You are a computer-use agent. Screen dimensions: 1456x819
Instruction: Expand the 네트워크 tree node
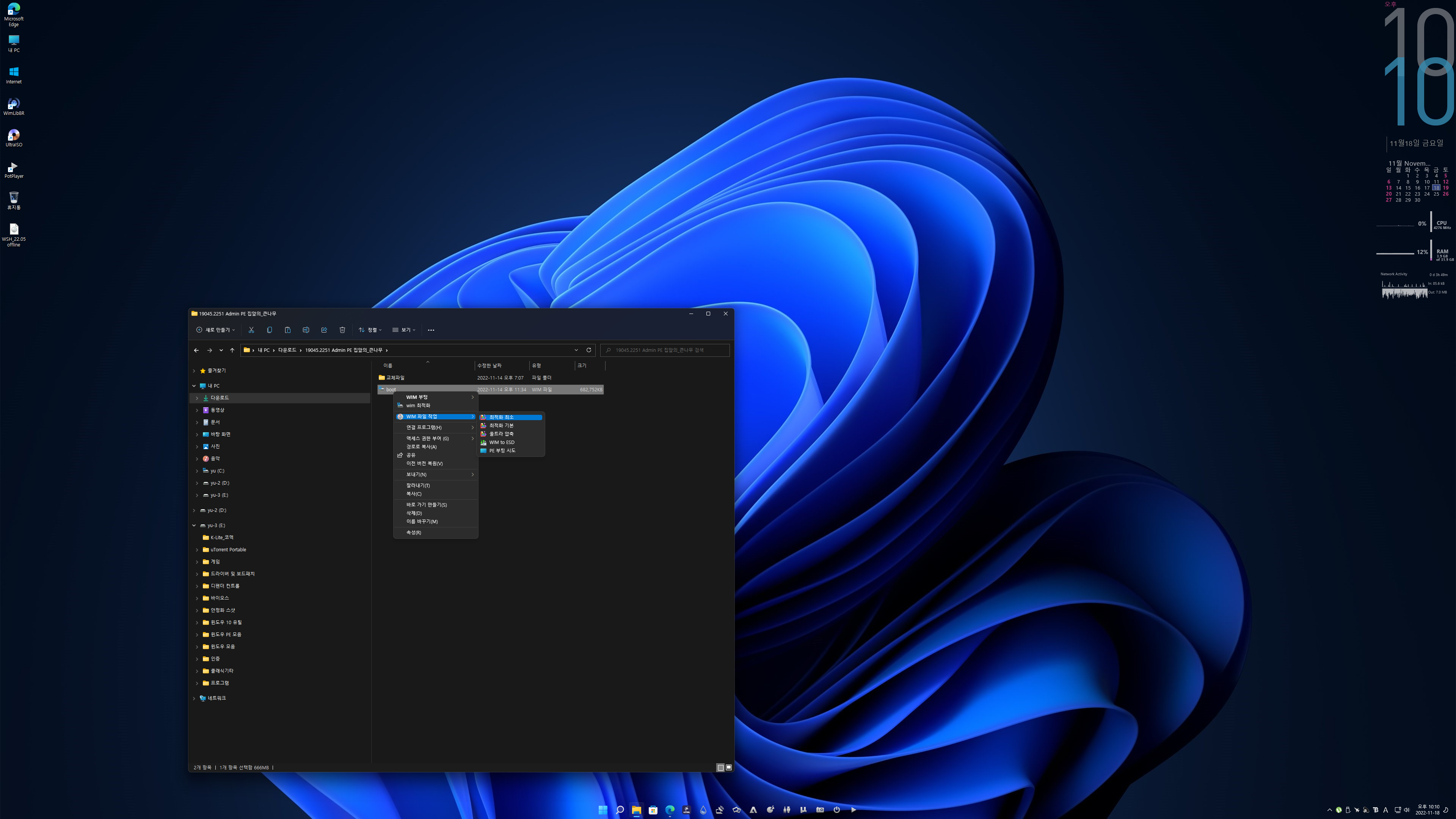point(194,698)
